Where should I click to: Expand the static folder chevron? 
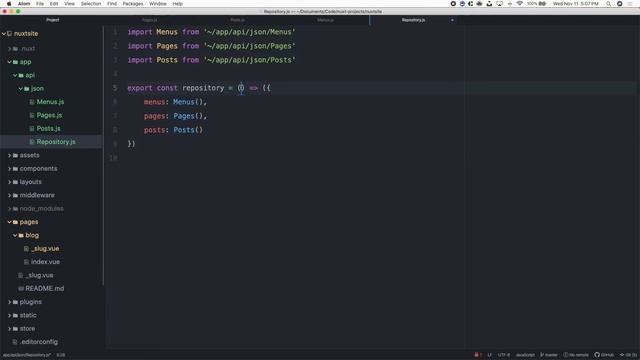tap(9, 316)
